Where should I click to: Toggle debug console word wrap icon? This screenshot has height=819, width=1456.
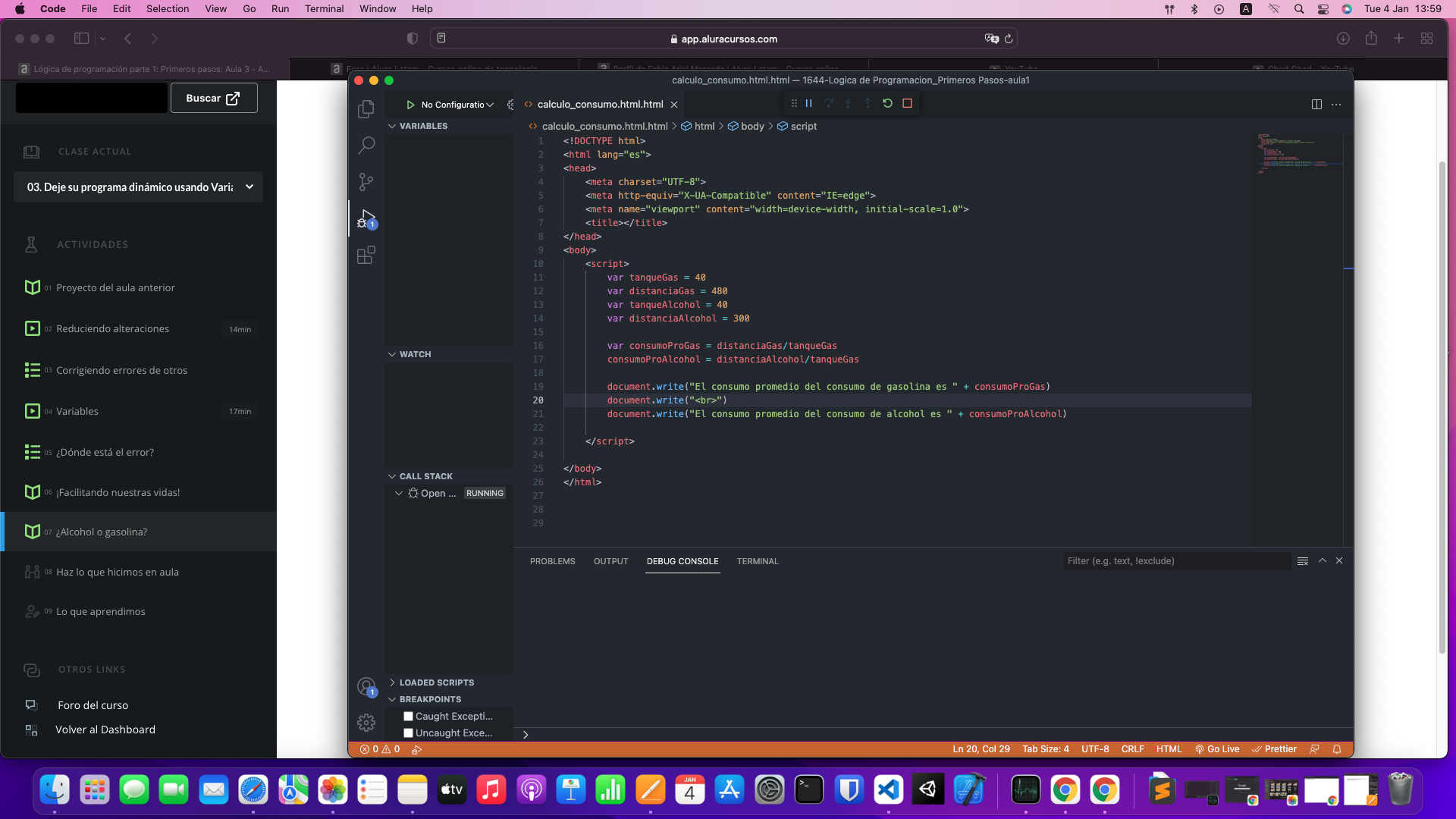(x=1303, y=561)
